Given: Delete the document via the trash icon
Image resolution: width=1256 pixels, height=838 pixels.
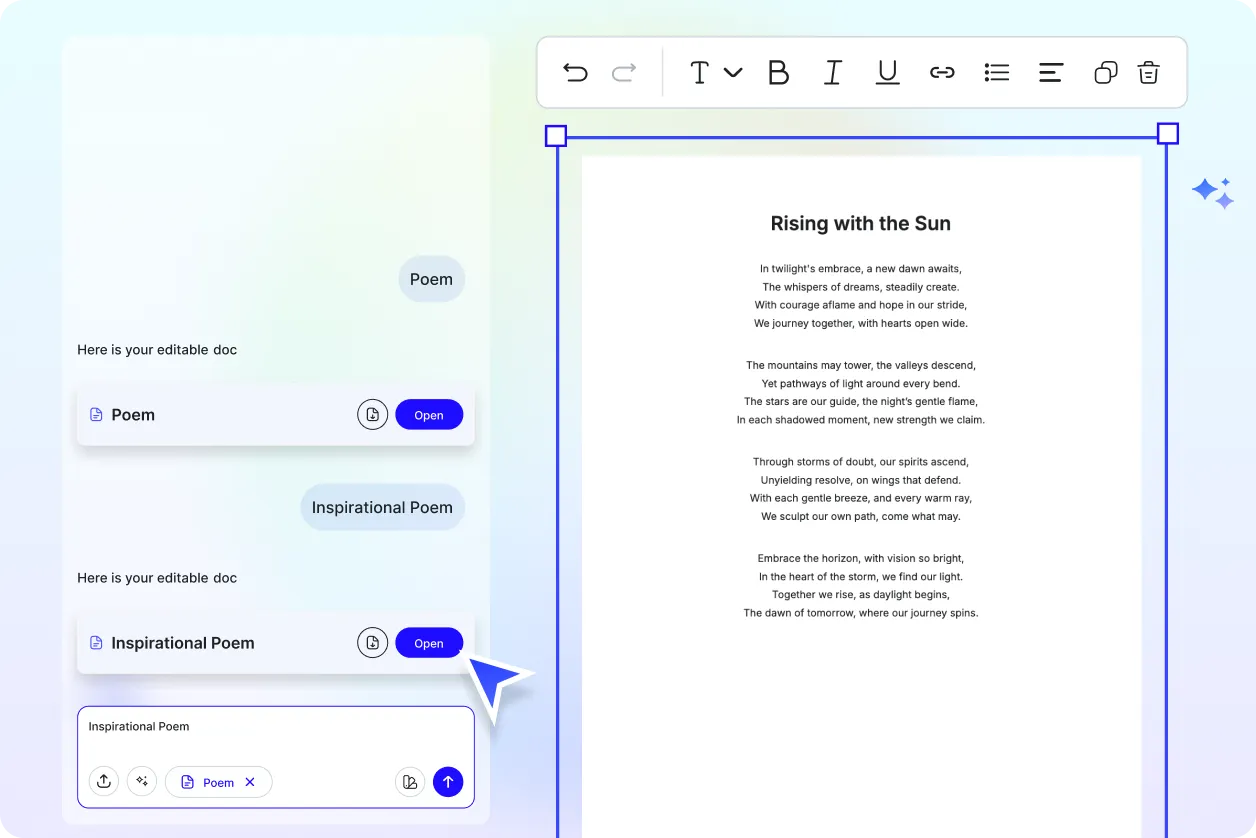Looking at the screenshot, I should click(x=1148, y=72).
